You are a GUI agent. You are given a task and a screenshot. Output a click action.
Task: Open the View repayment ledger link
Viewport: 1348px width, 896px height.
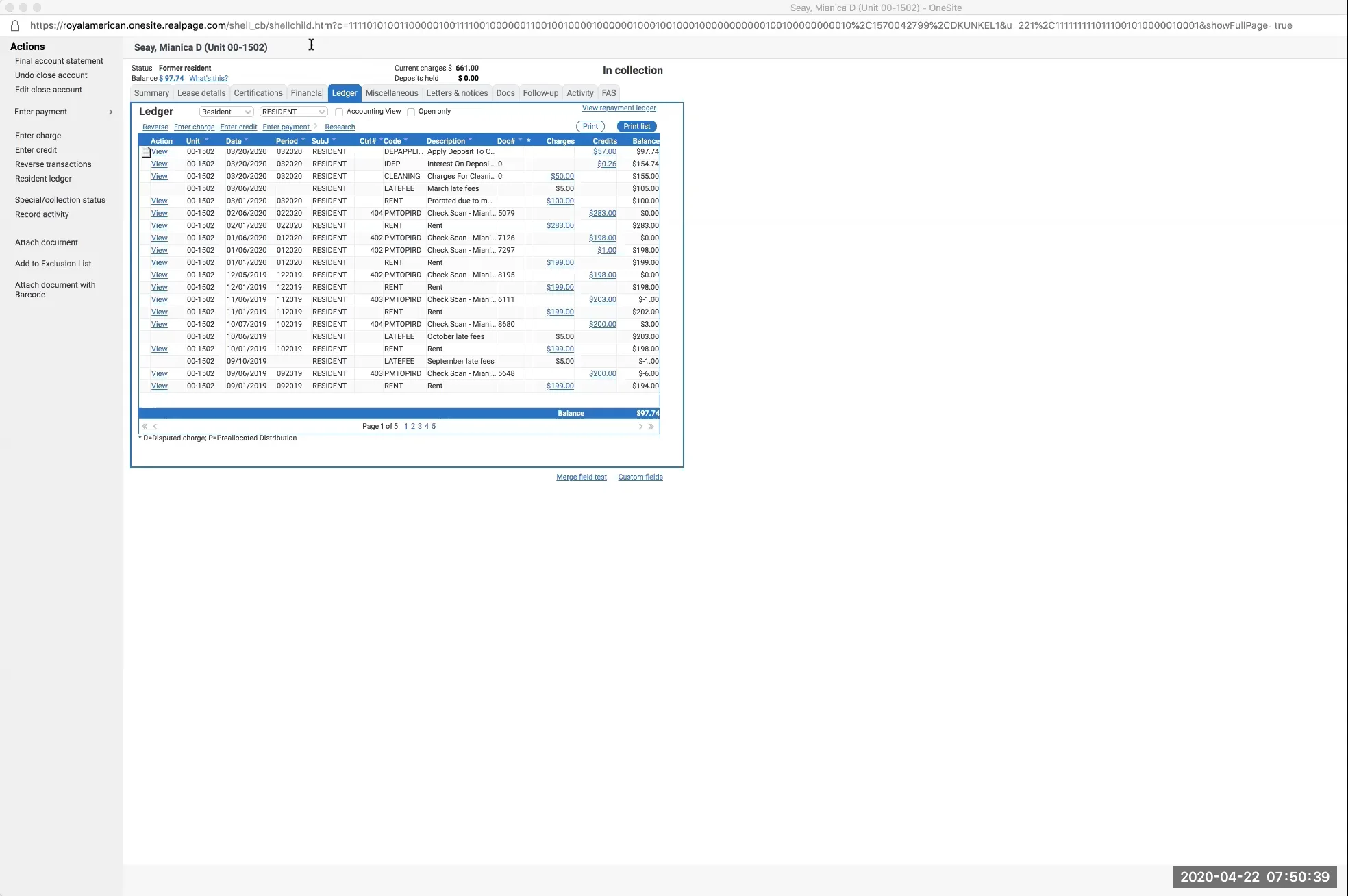(x=618, y=108)
